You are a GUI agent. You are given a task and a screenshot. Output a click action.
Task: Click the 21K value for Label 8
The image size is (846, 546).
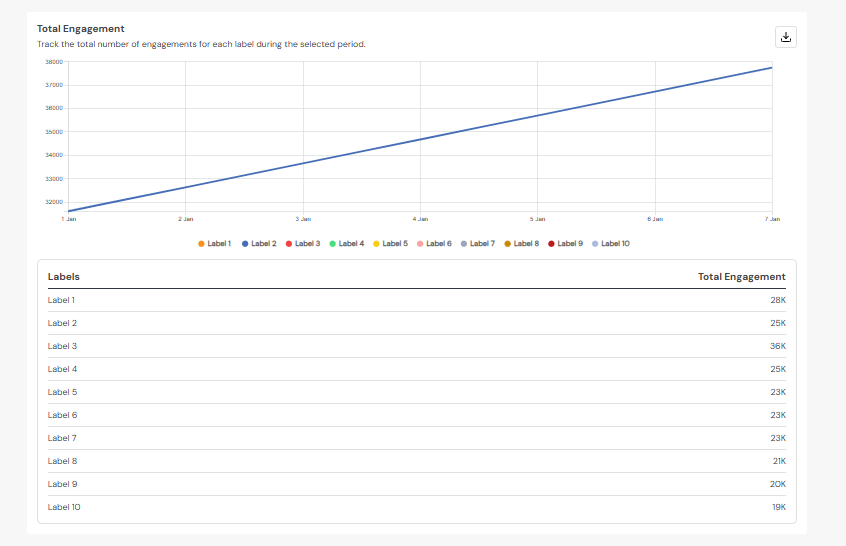pos(779,461)
